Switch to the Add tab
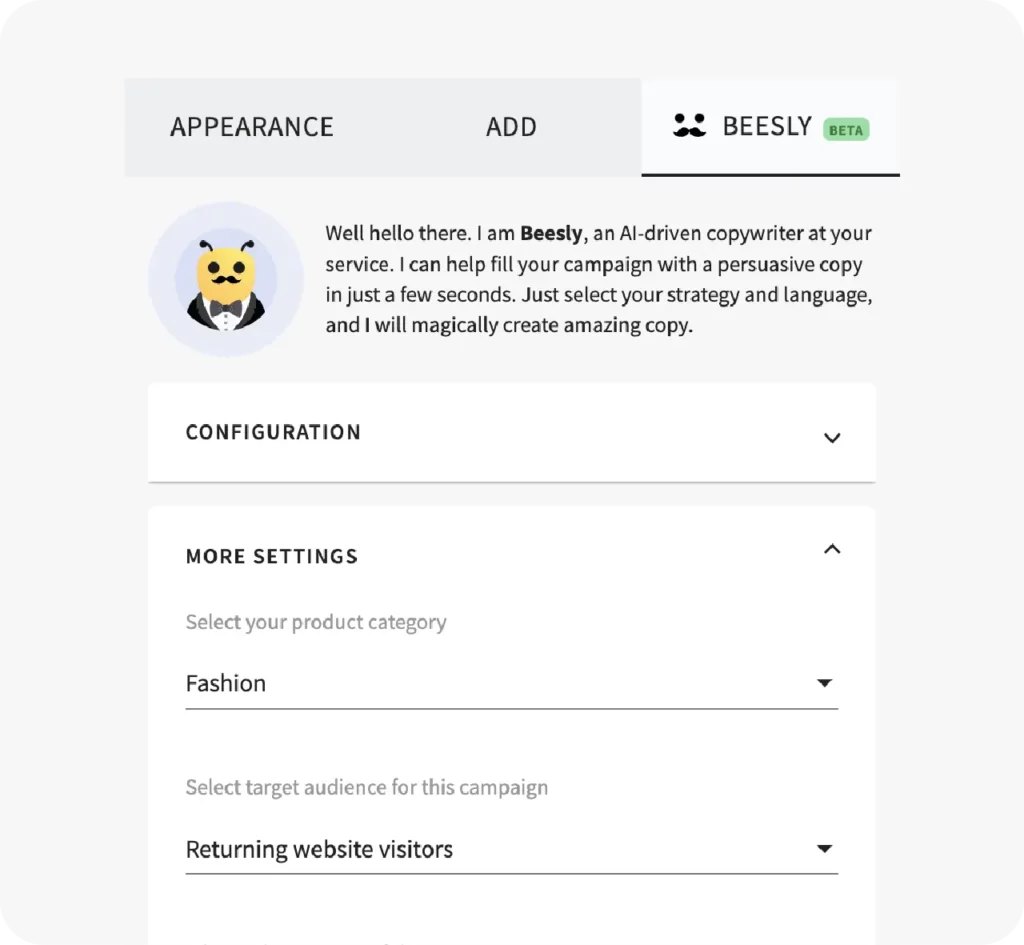Viewport: 1024px width, 945px height. pos(511,127)
